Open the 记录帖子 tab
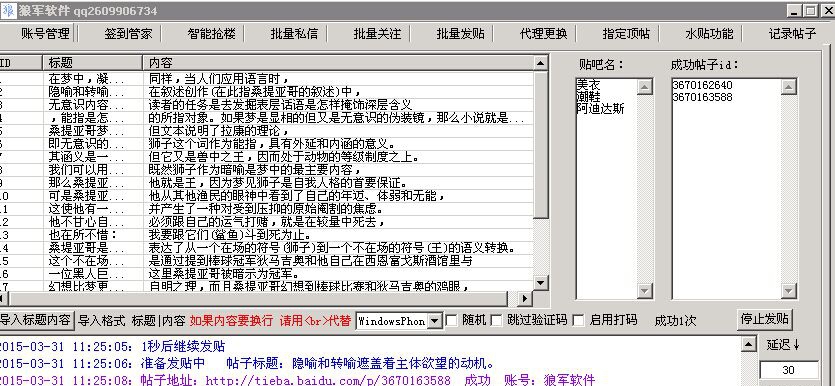Screen dimensions: 835x386 point(792,34)
